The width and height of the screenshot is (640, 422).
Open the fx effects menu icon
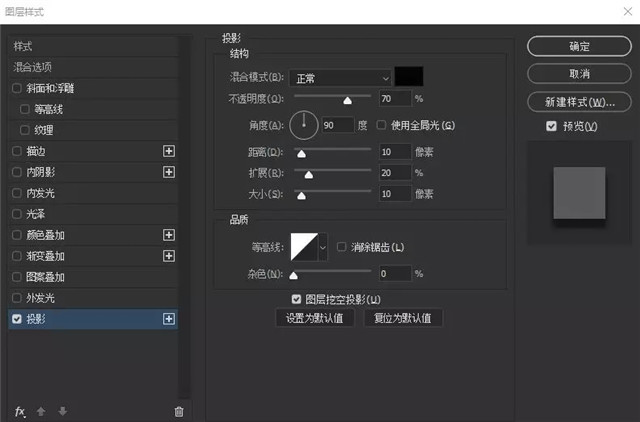click(x=20, y=411)
